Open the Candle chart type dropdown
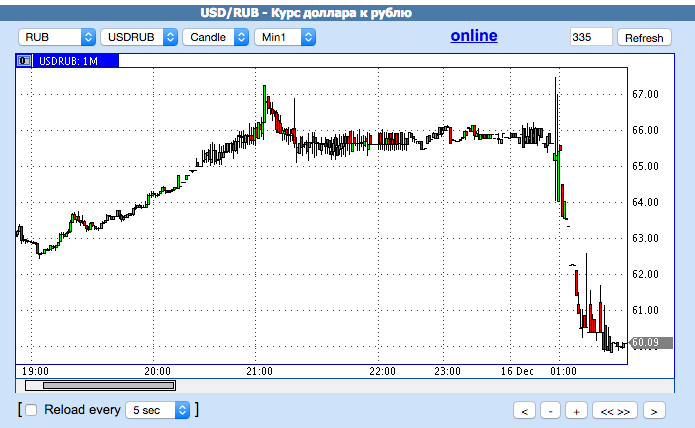 click(215, 37)
